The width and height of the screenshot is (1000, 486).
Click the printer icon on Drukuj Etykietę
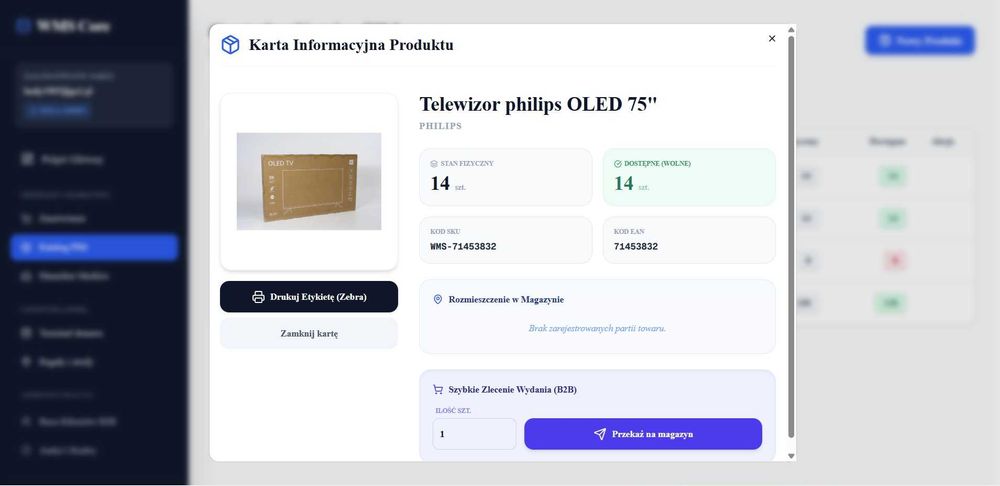[258, 297]
